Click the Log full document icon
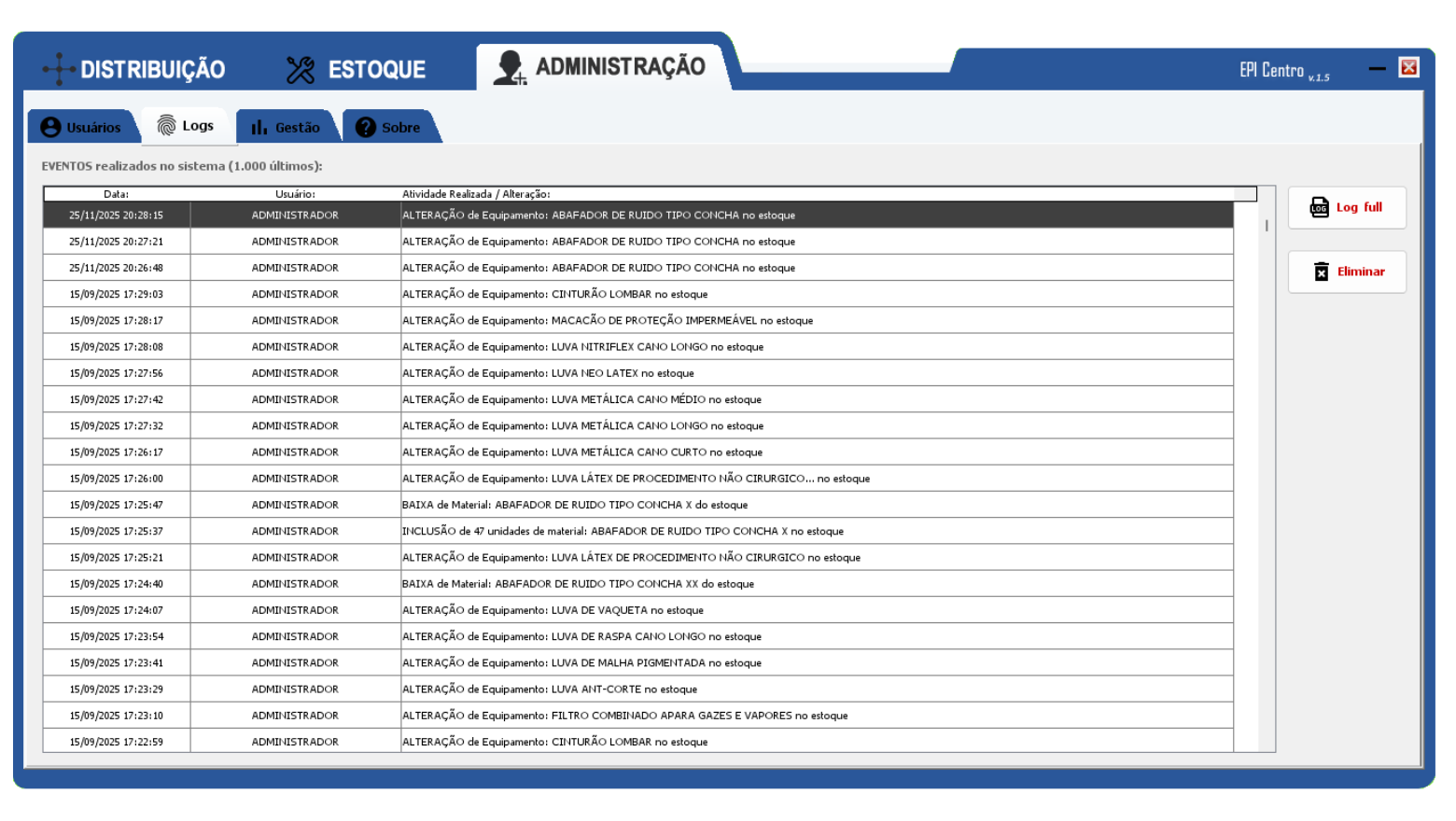 (1319, 207)
